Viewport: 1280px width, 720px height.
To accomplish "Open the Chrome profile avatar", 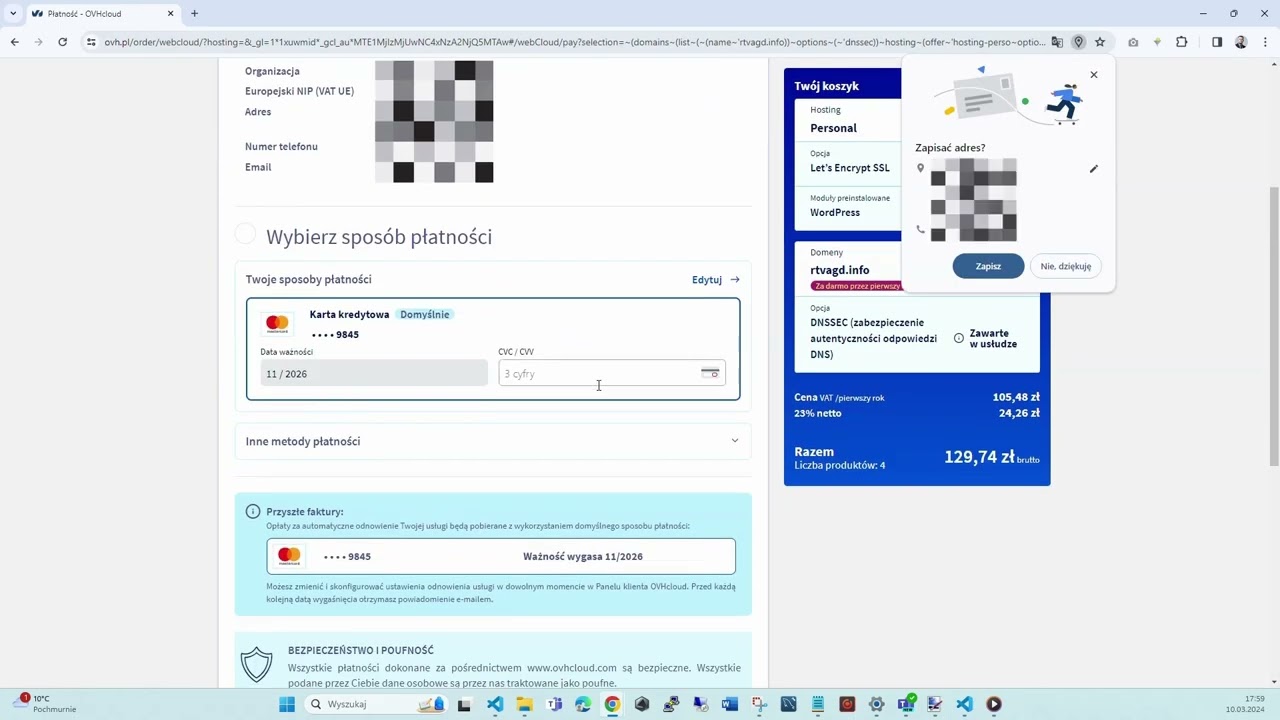I will click(1241, 42).
